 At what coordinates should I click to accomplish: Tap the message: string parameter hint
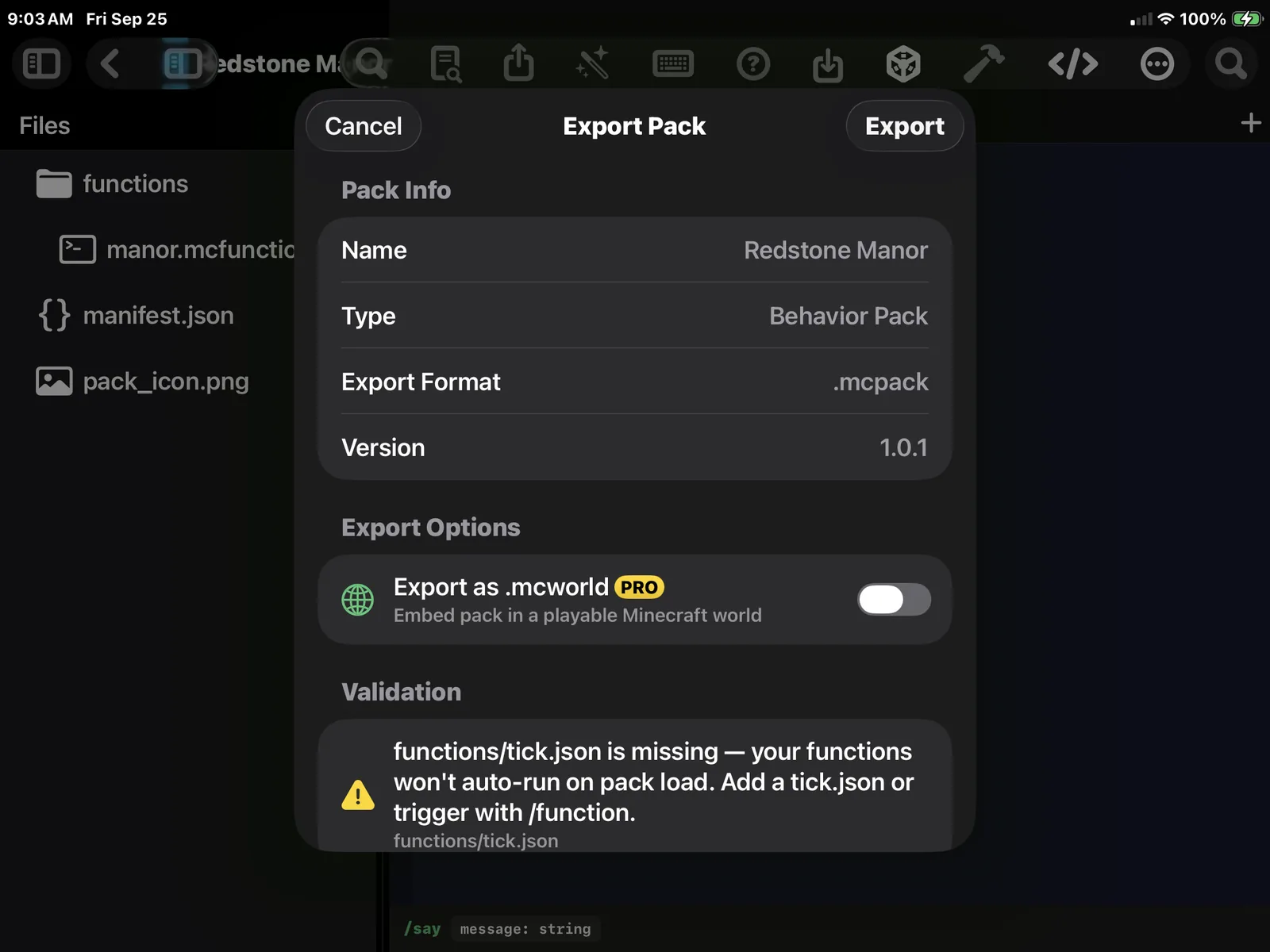(525, 928)
